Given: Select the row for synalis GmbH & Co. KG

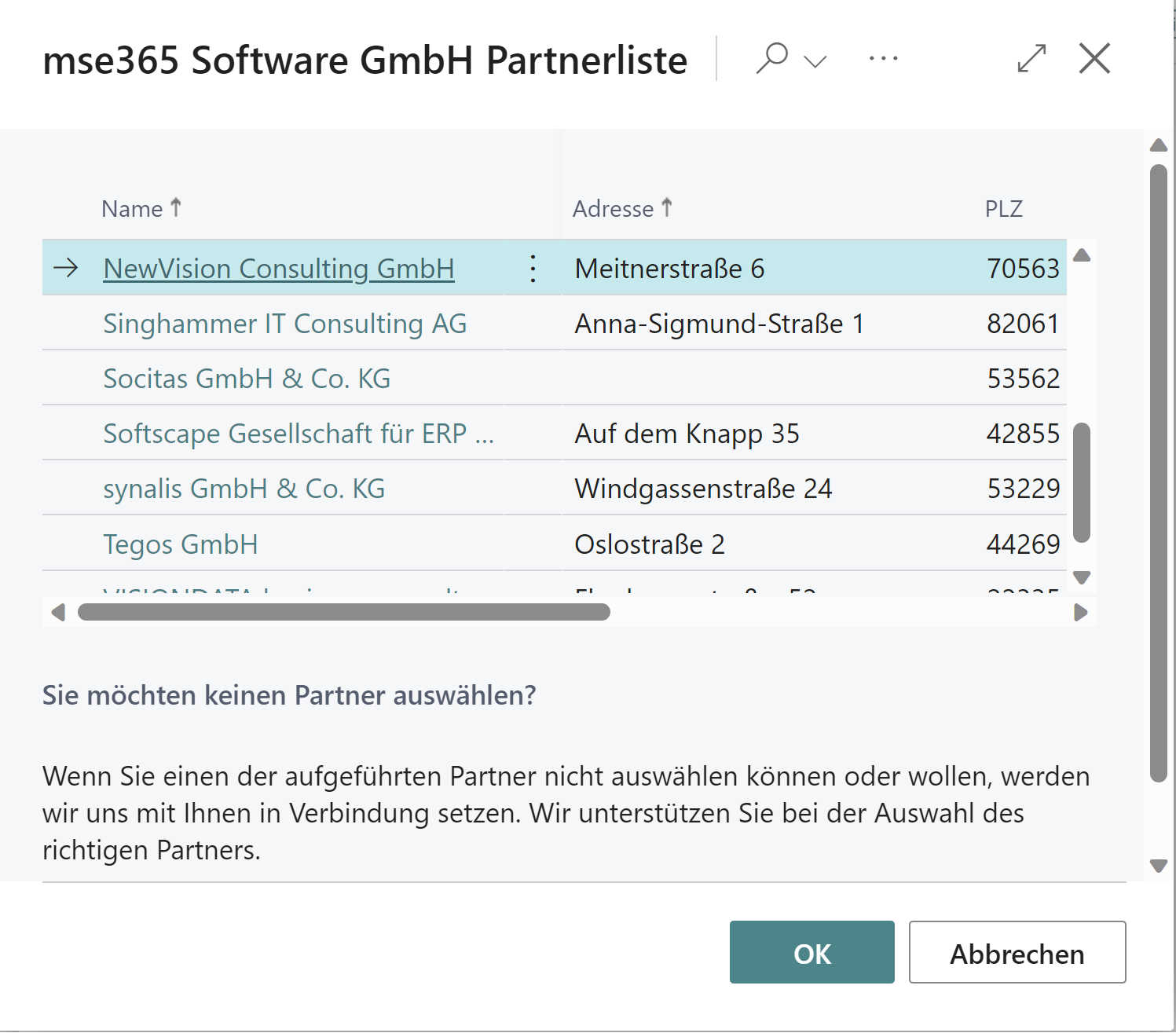Looking at the screenshot, I should pos(244,488).
